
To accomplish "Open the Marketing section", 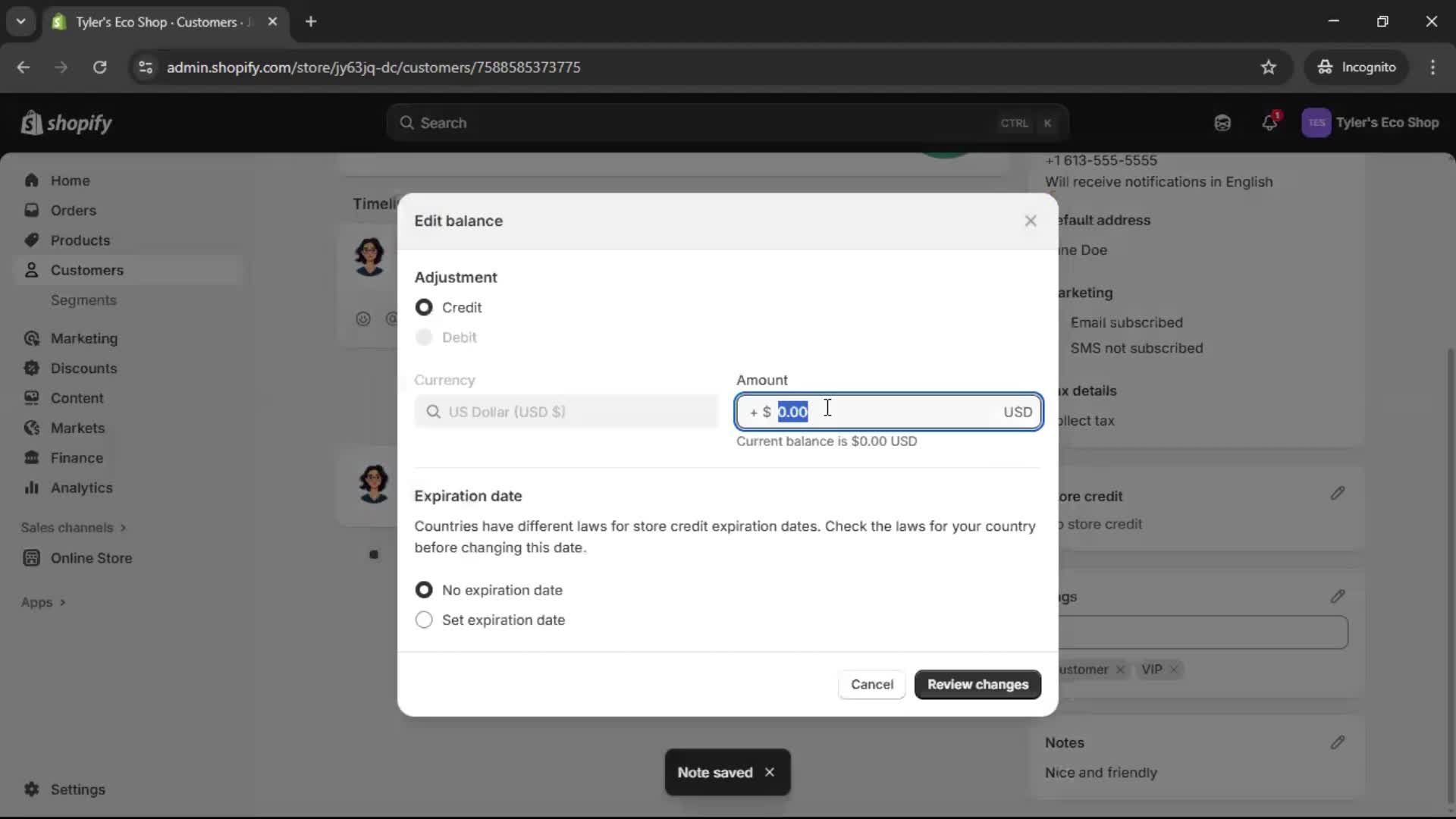I will pos(84,338).
